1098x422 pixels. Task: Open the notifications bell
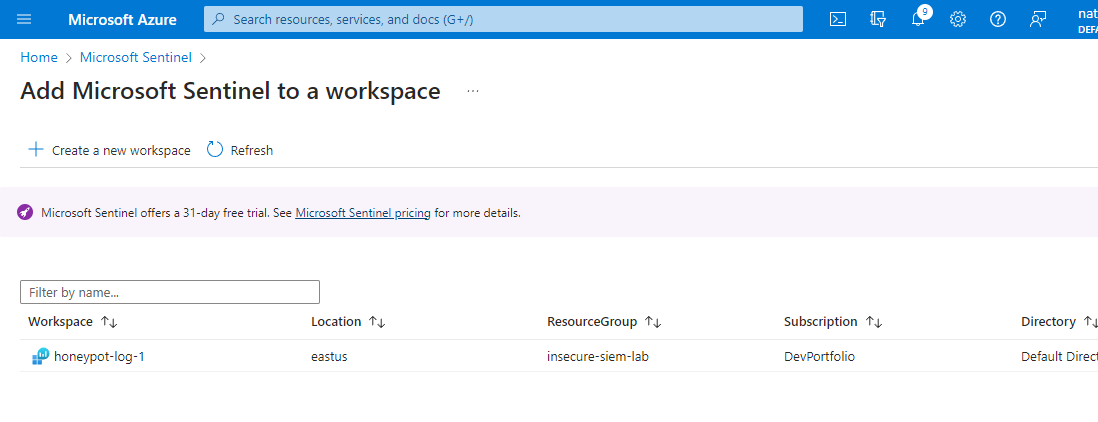(x=918, y=19)
